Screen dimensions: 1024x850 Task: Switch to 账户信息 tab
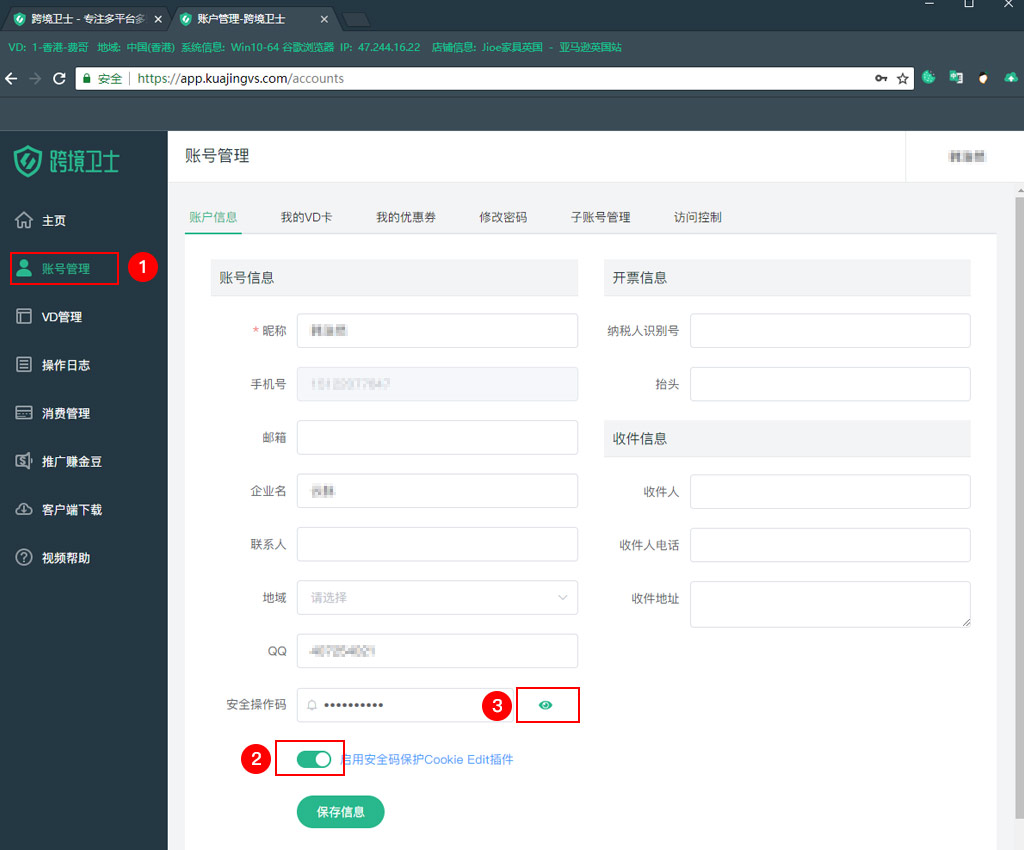pos(213,217)
